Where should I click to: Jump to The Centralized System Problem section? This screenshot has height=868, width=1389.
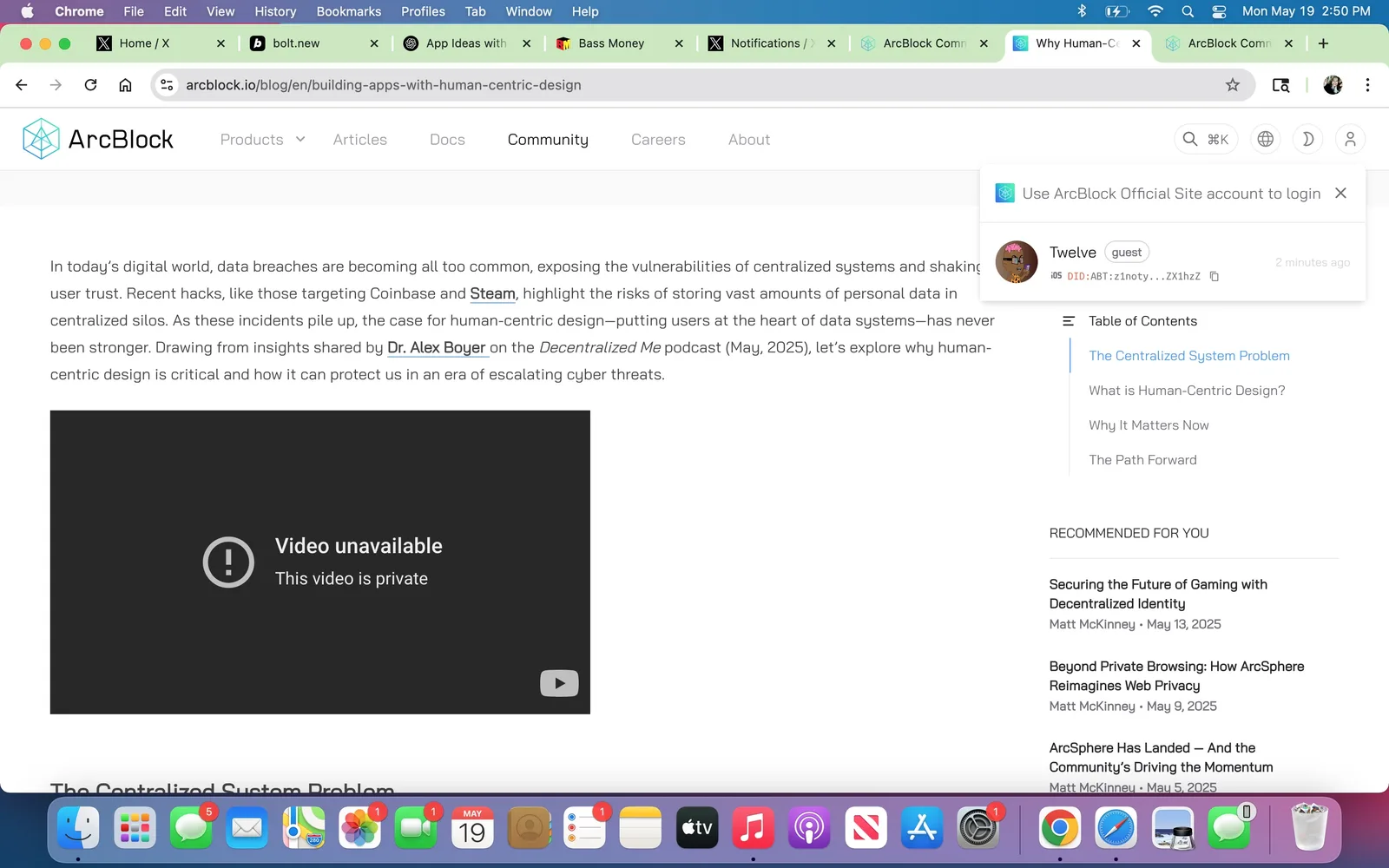[x=1189, y=356]
